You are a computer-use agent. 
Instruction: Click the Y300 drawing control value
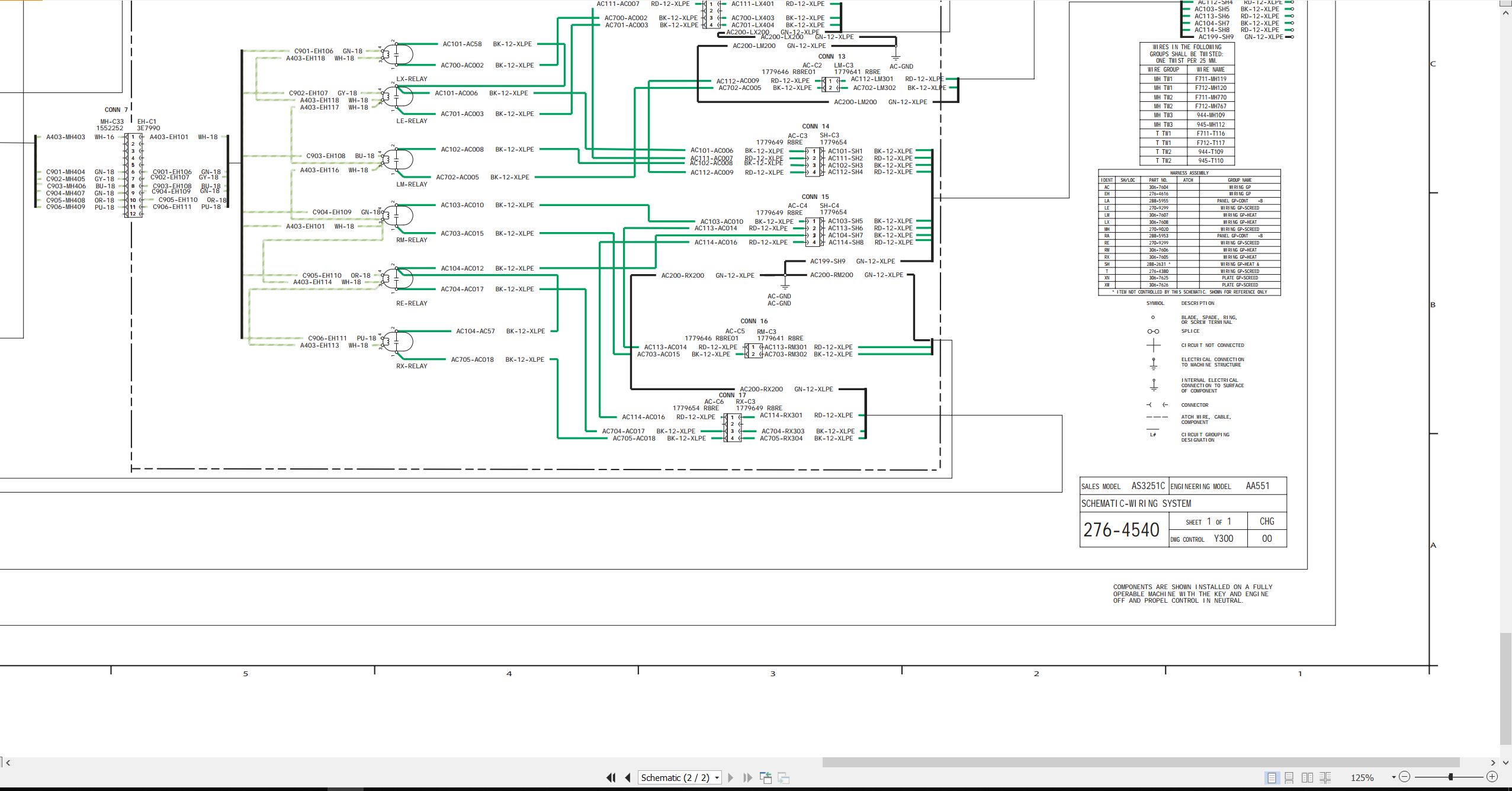point(1224,538)
